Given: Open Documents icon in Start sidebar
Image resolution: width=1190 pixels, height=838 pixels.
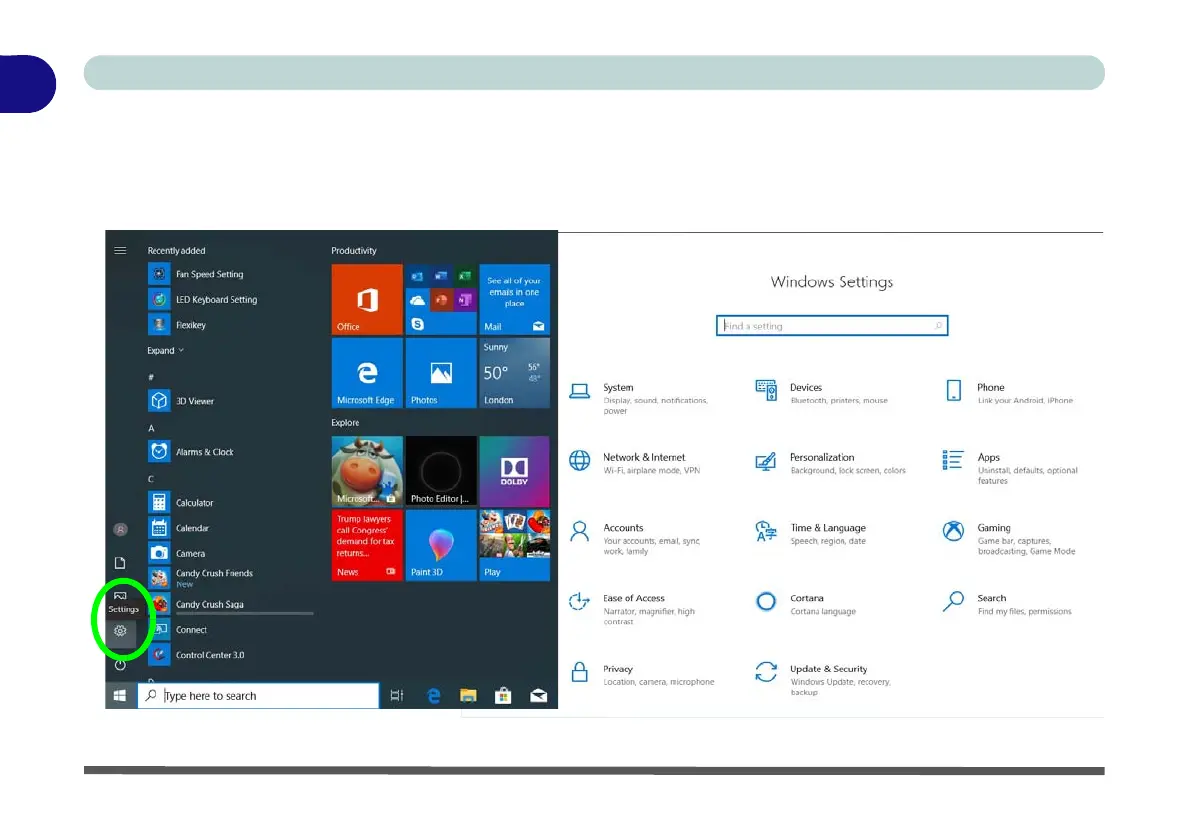Looking at the screenshot, I should coord(120,562).
